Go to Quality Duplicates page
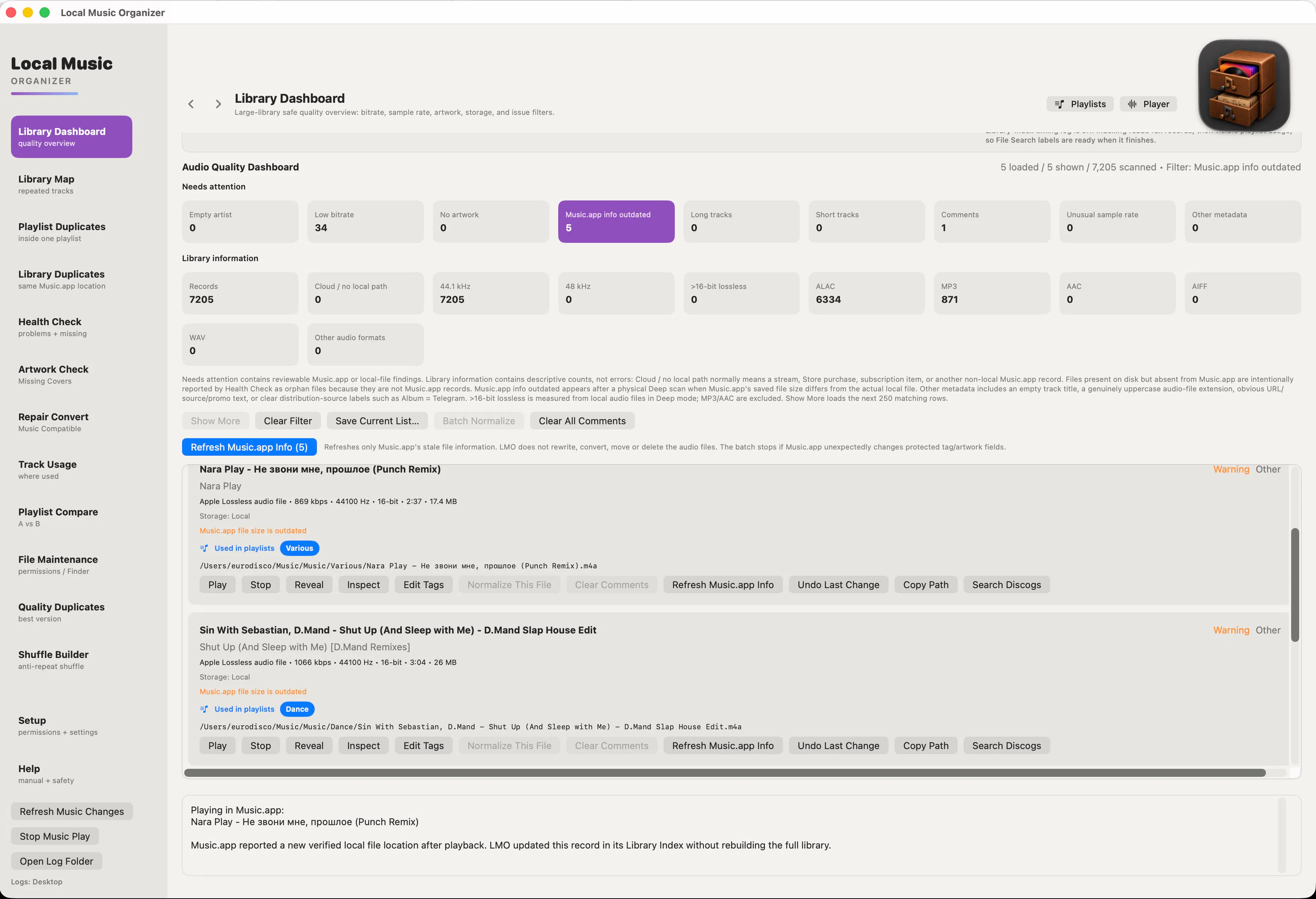1316x899 pixels. click(x=71, y=613)
